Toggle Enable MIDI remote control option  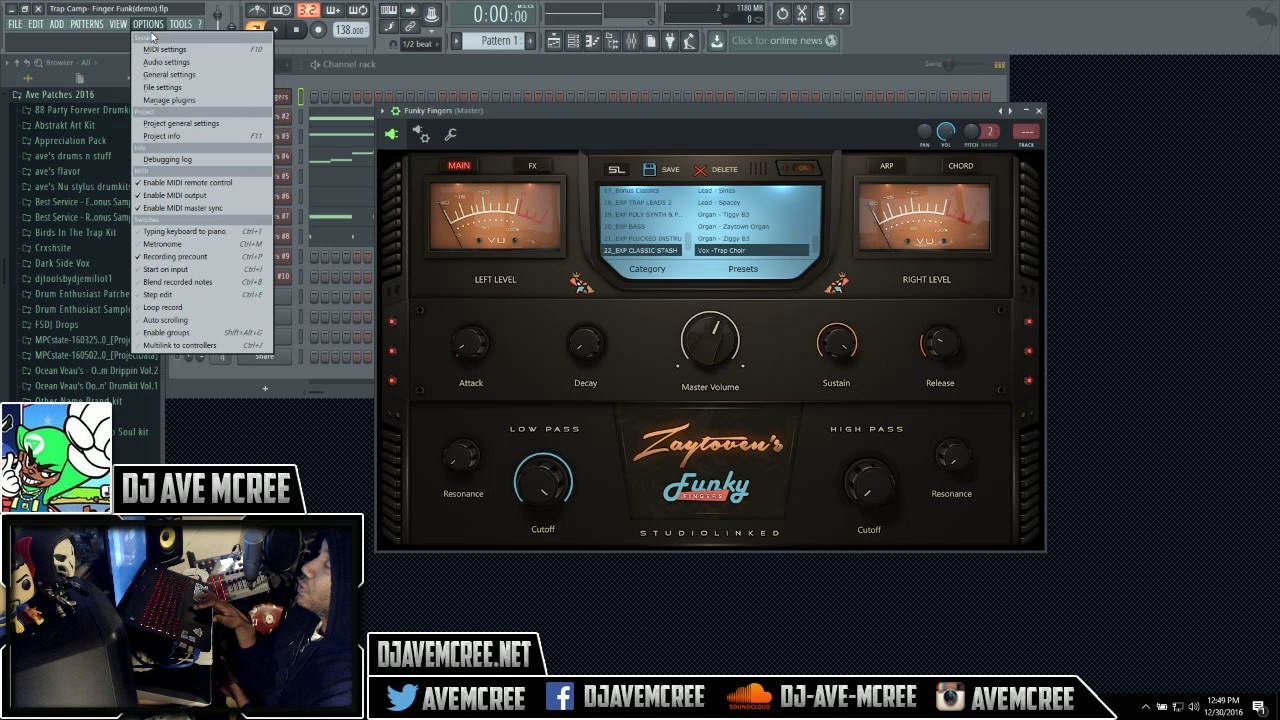click(187, 183)
